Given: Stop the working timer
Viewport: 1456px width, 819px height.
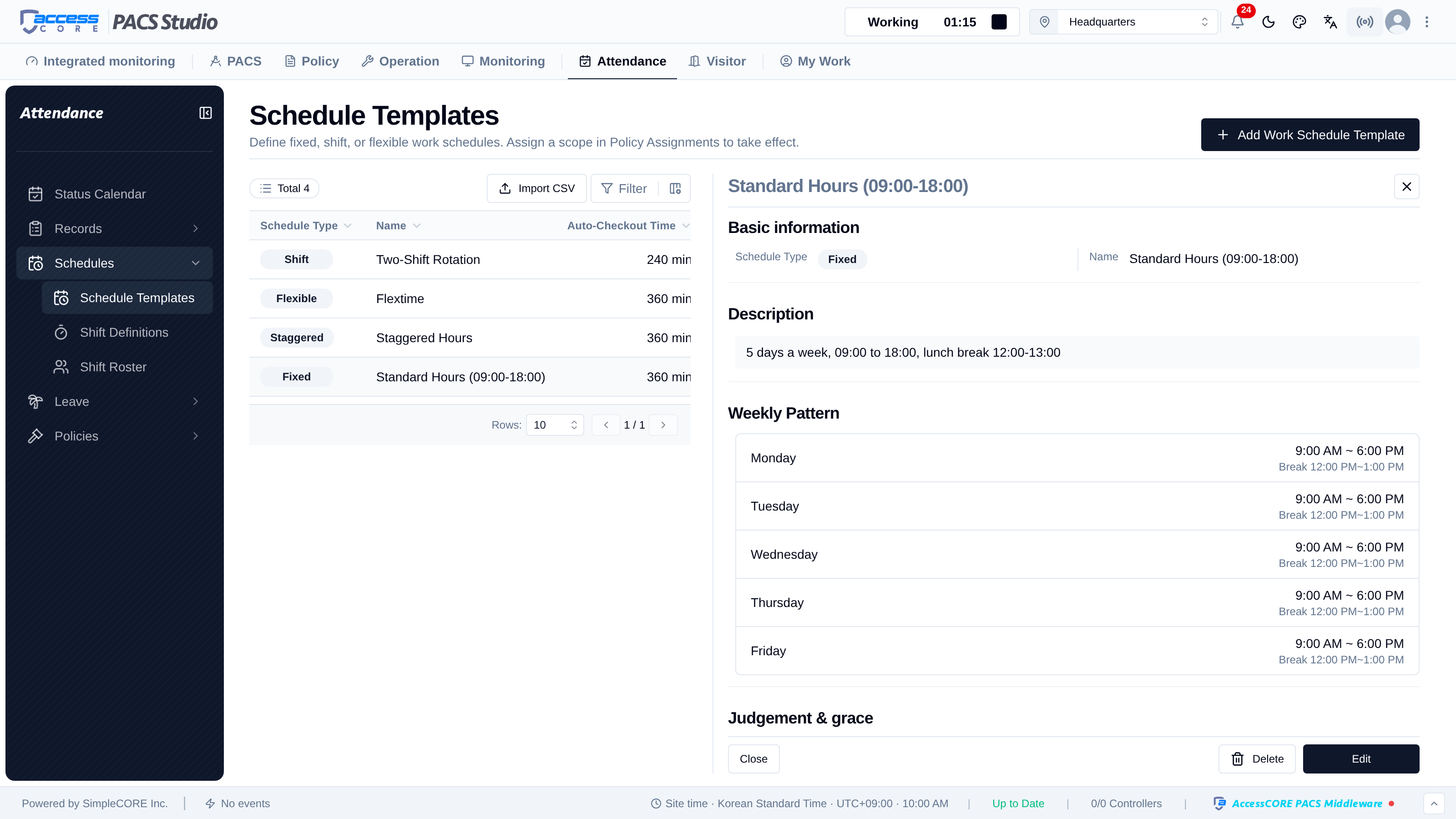Looking at the screenshot, I should pos(999,22).
